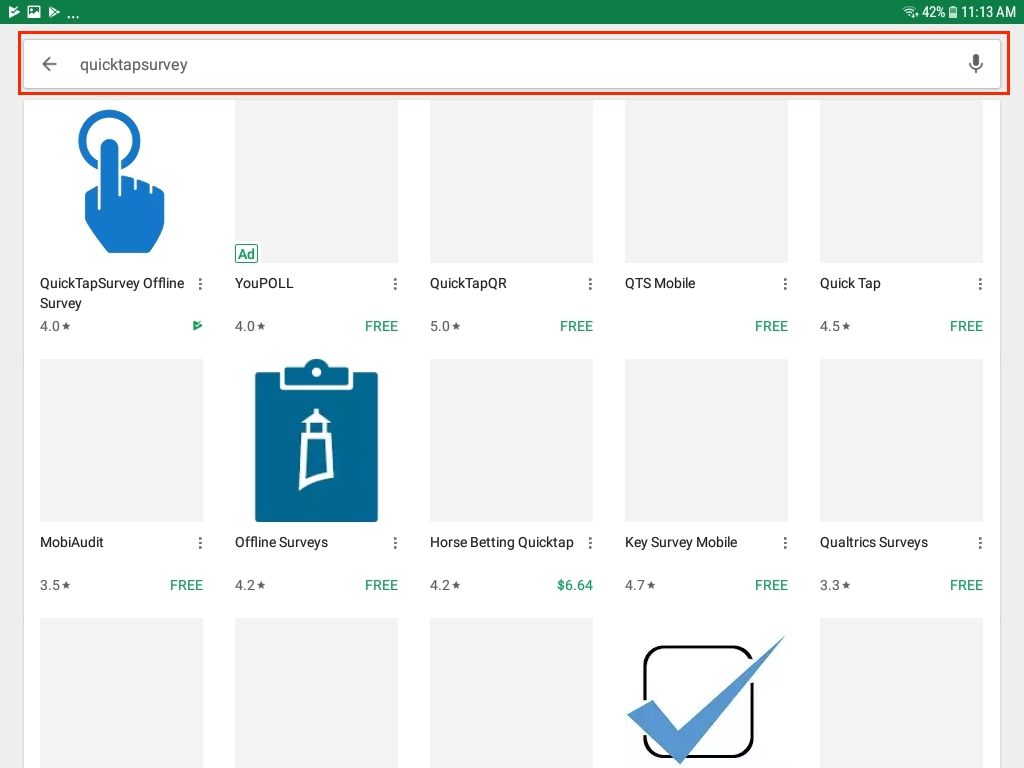This screenshot has width=1024, height=768.
Task: Tap the battery icon in status bar
Action: point(953,12)
